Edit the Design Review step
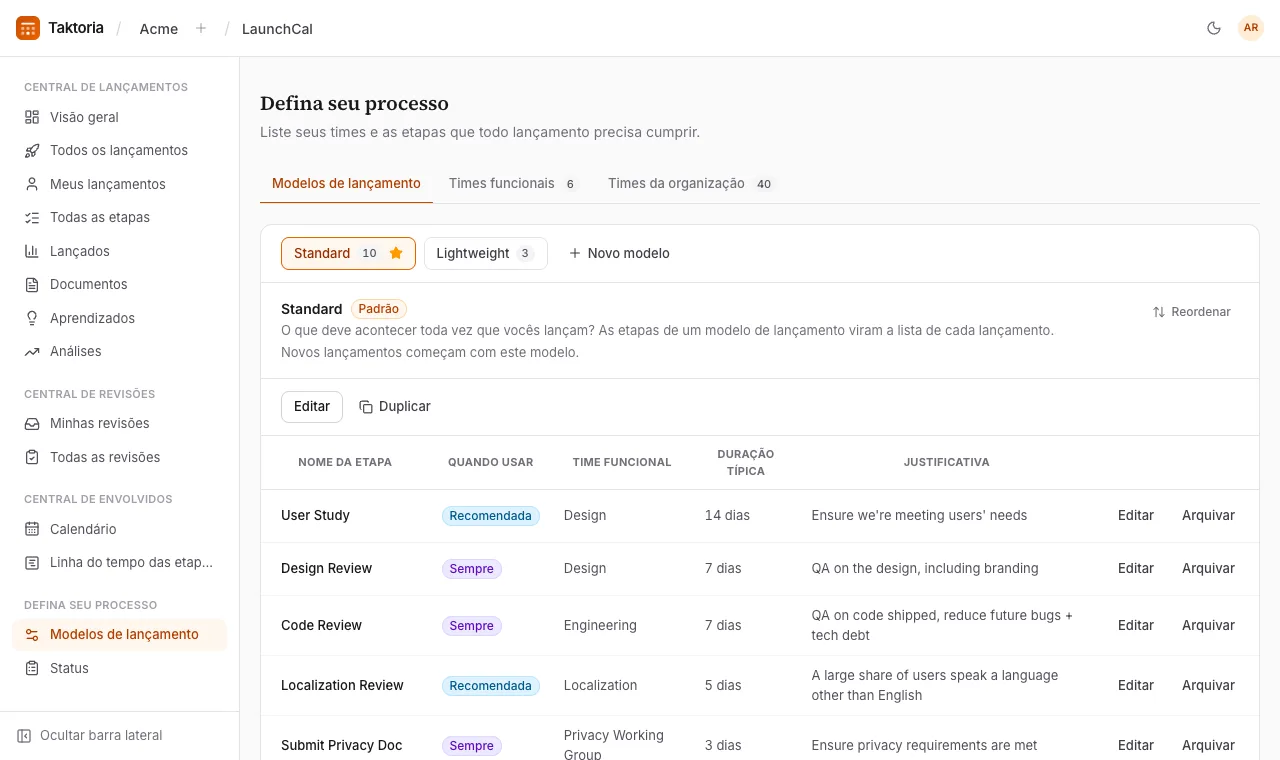The height and width of the screenshot is (760, 1280). tap(1136, 568)
